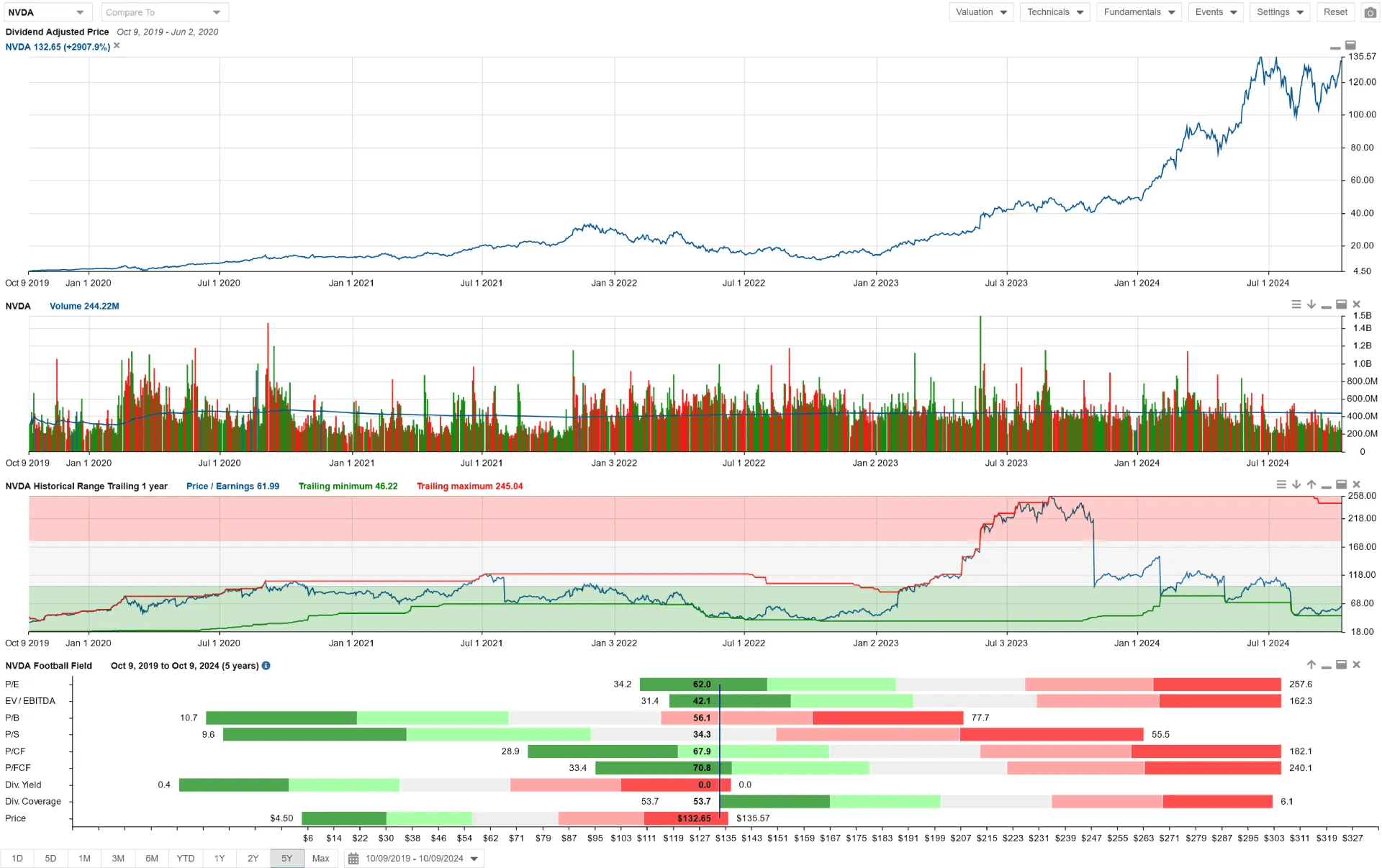The image size is (1382, 868).
Task: Click the info icon next to Football Field title
Action: pyautogui.click(x=266, y=666)
